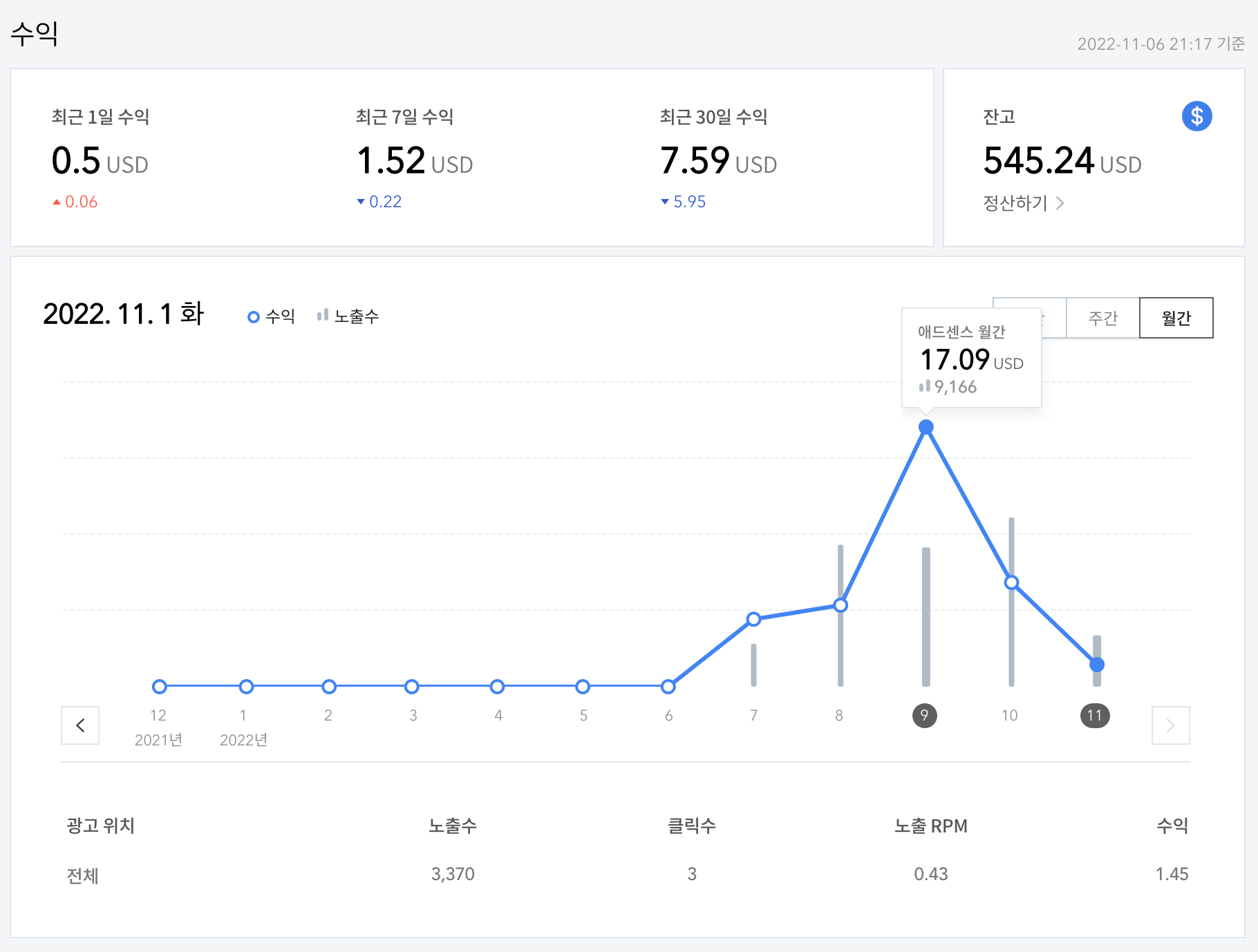Click the 광고 위치 column header

100,826
